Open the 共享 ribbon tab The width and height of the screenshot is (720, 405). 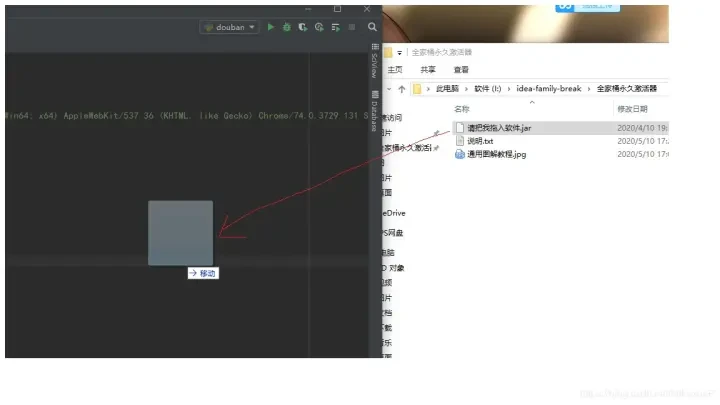(428, 70)
